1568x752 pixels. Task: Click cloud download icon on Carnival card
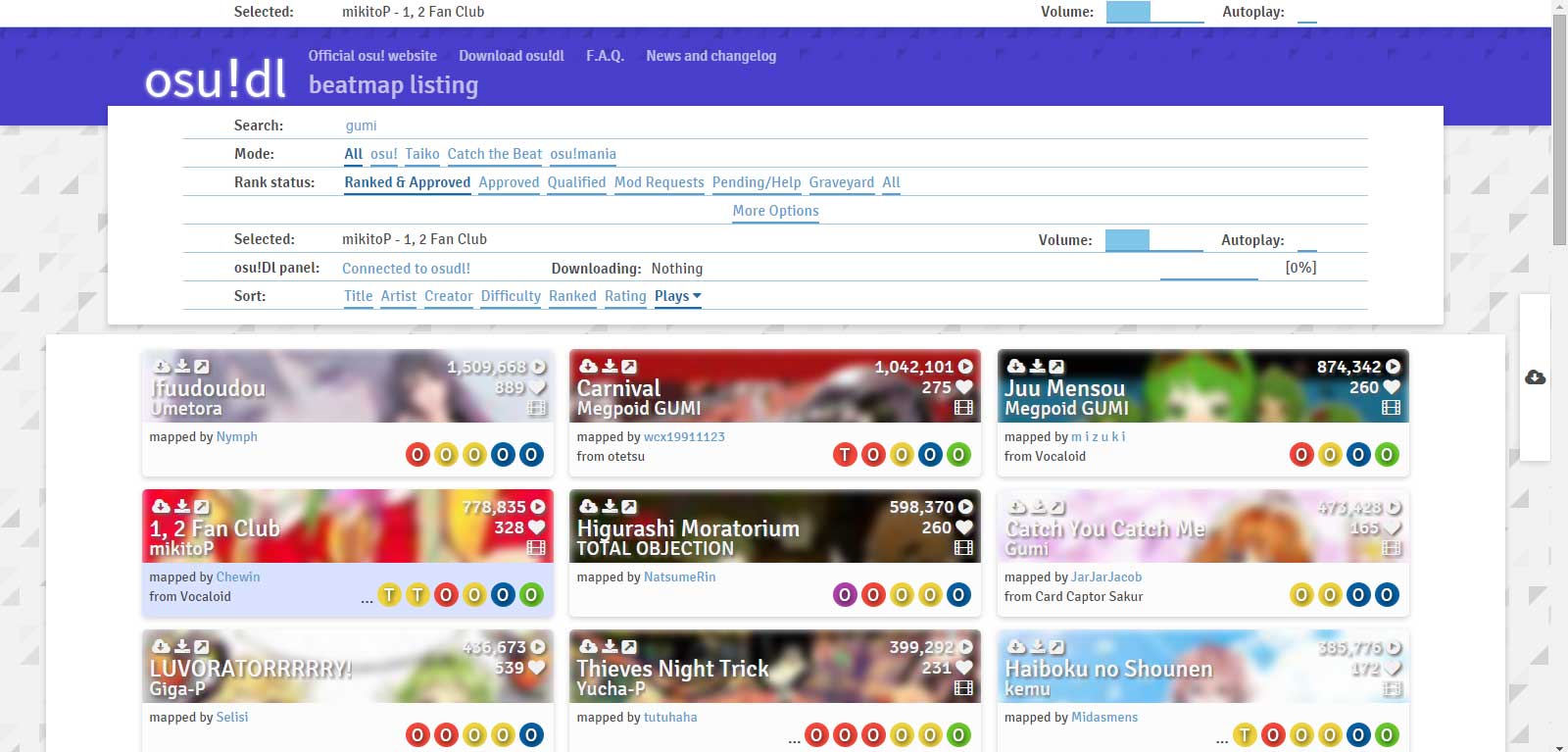pyautogui.click(x=589, y=367)
